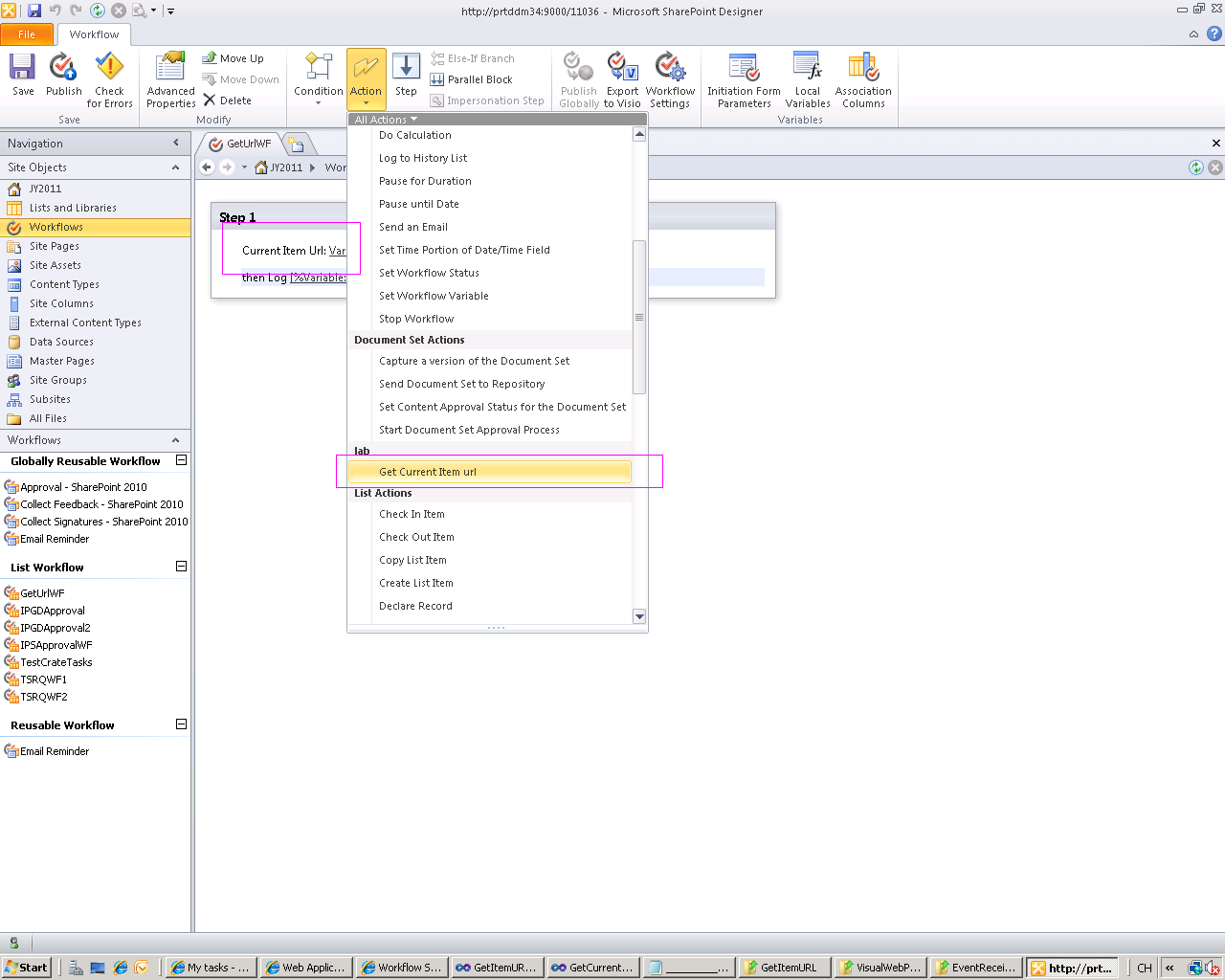Viewport: 1225px width, 980px height.
Task: Collapse the Site Objects section
Action: pos(176,167)
